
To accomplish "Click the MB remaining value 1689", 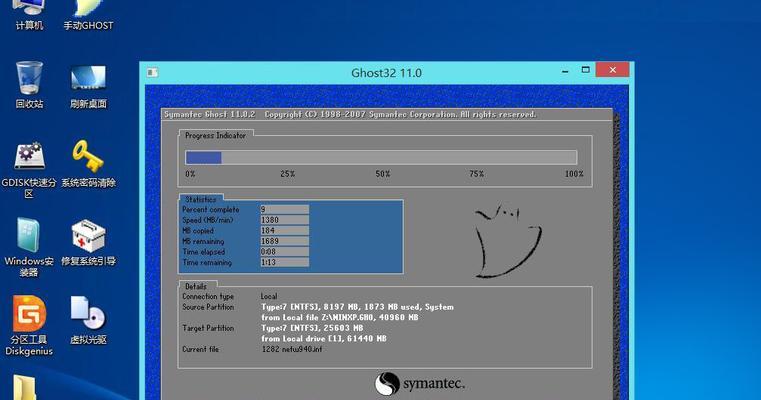I will tap(284, 241).
